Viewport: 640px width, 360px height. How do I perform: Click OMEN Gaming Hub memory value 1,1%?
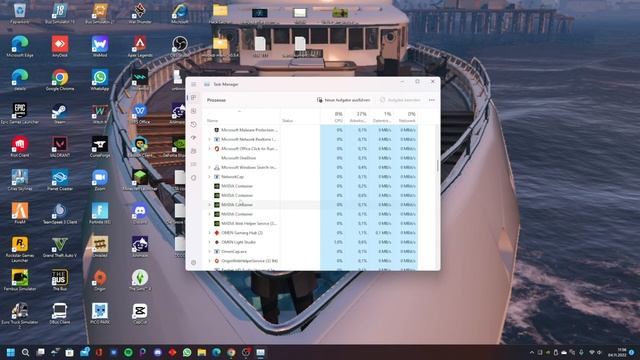[x=362, y=233]
